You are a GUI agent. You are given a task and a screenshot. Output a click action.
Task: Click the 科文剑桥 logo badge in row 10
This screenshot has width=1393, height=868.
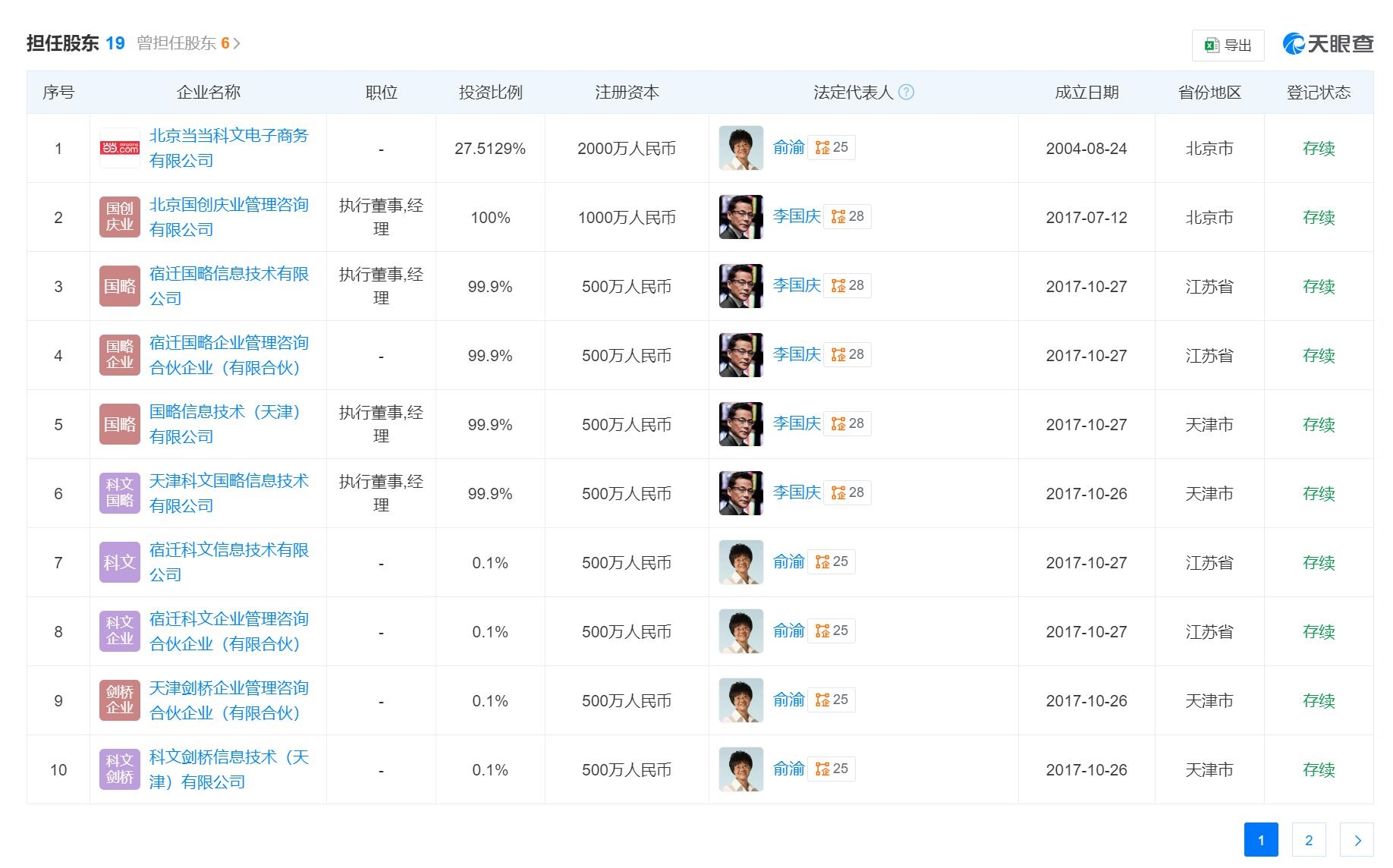pos(120,769)
